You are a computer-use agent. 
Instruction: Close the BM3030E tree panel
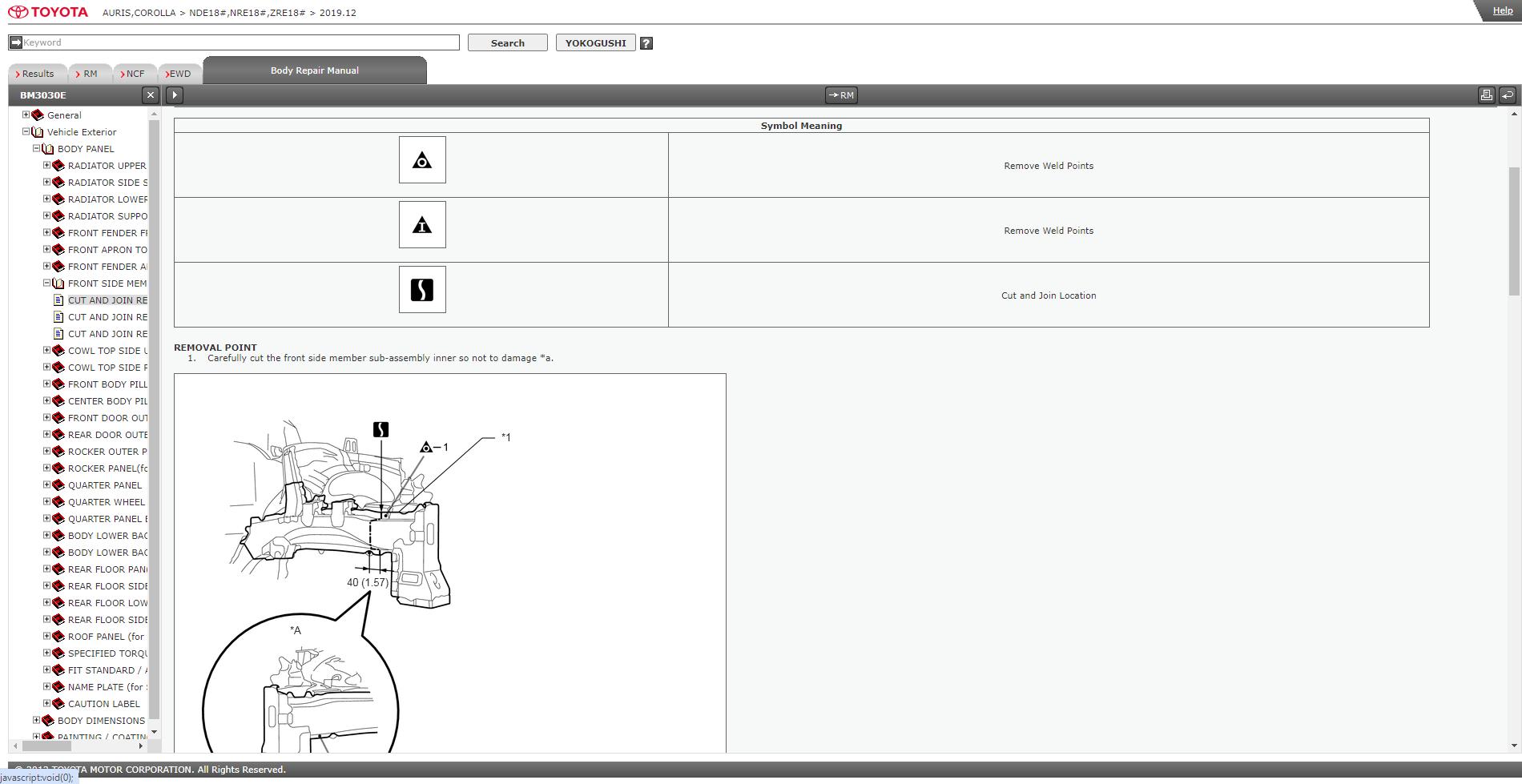pos(150,95)
